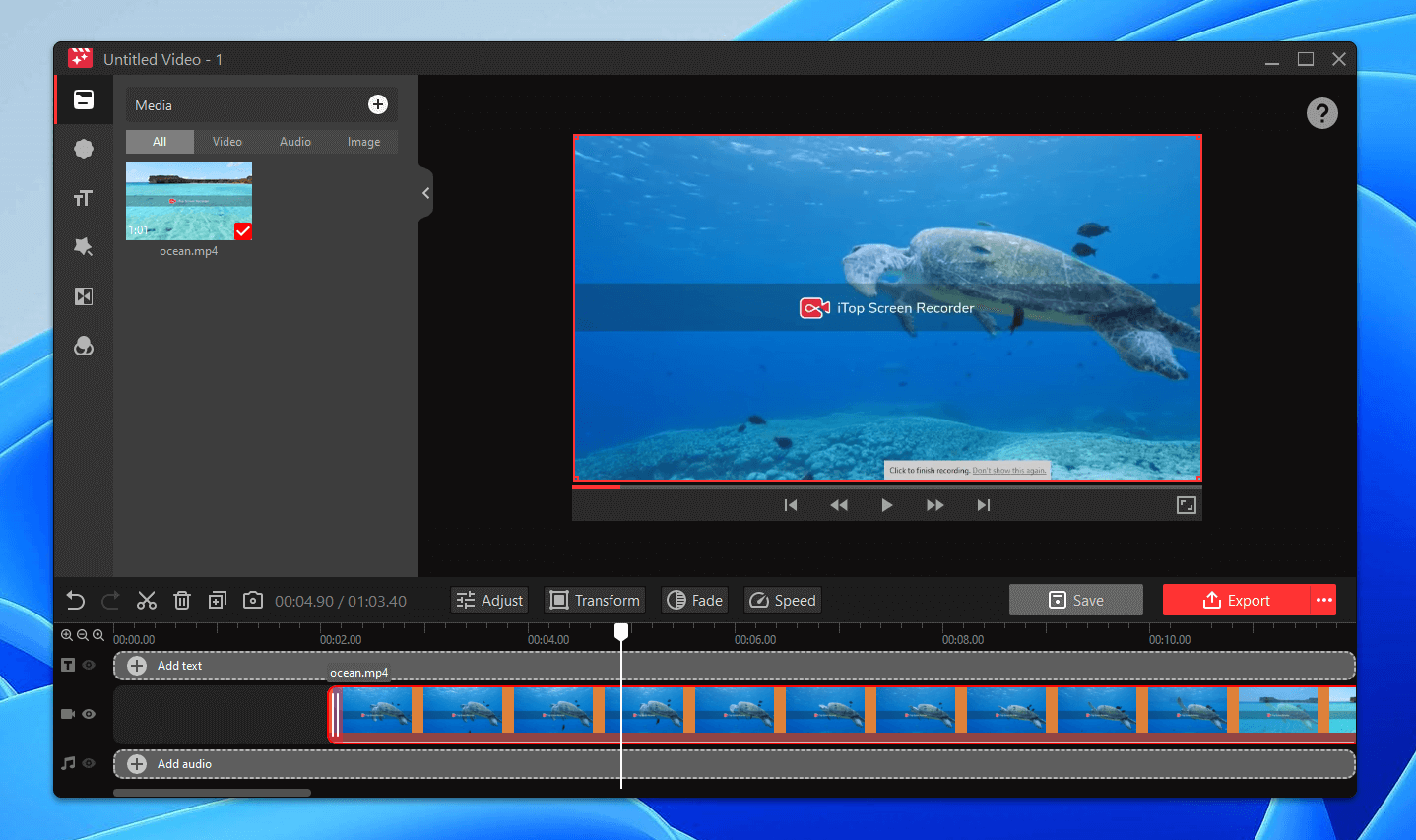Add media with the plus icon
The width and height of the screenshot is (1416, 840).
(x=378, y=104)
